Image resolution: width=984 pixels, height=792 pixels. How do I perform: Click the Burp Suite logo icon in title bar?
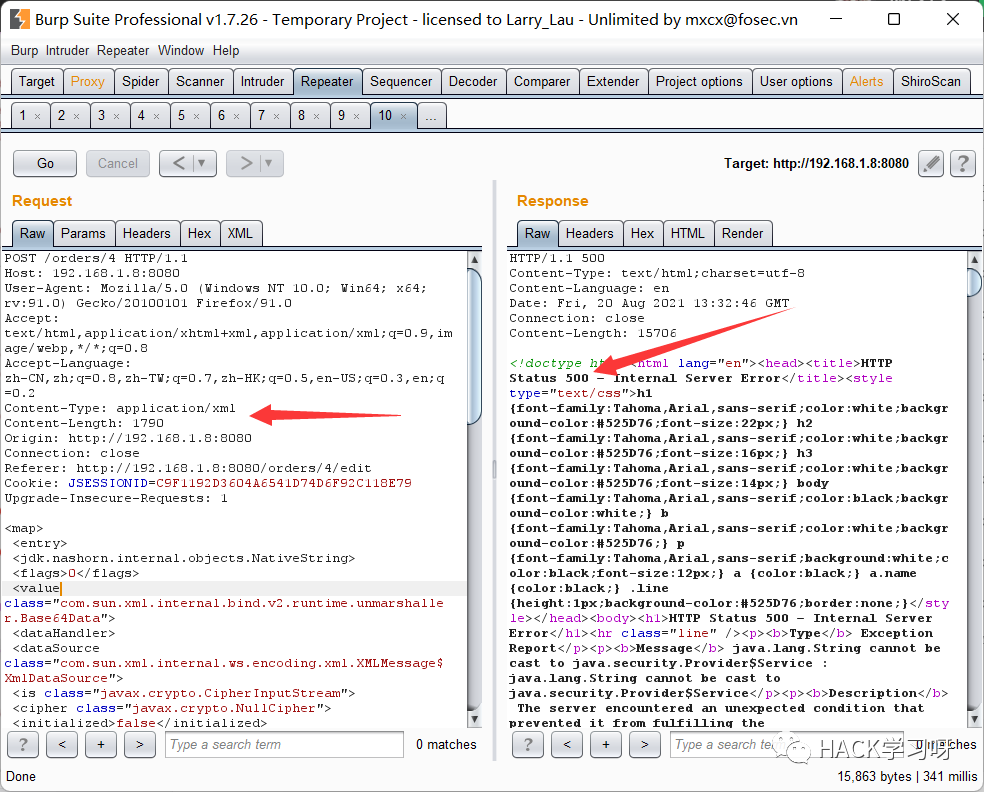point(19,19)
